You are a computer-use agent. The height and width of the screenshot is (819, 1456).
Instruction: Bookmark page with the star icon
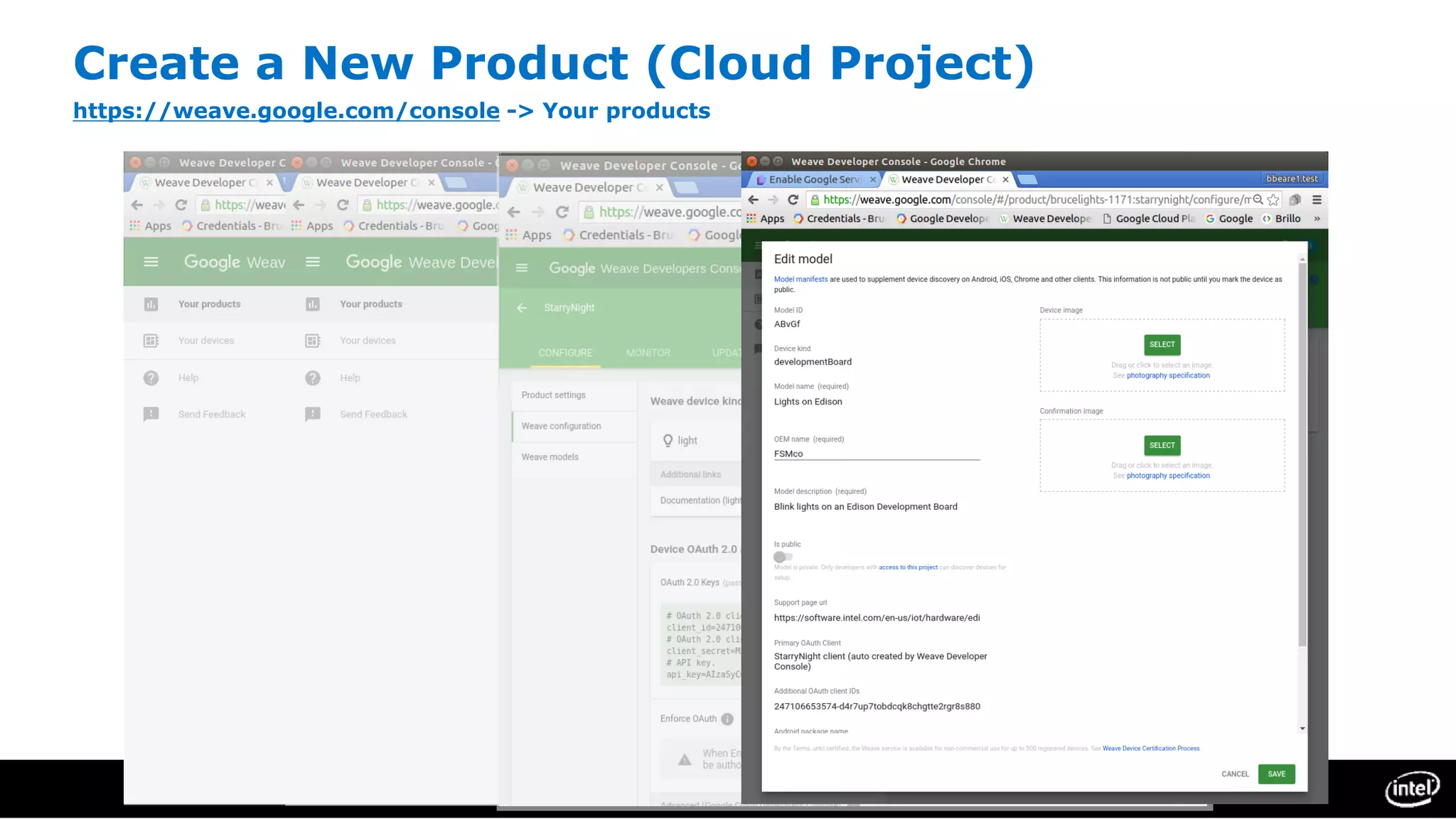tap(1273, 200)
